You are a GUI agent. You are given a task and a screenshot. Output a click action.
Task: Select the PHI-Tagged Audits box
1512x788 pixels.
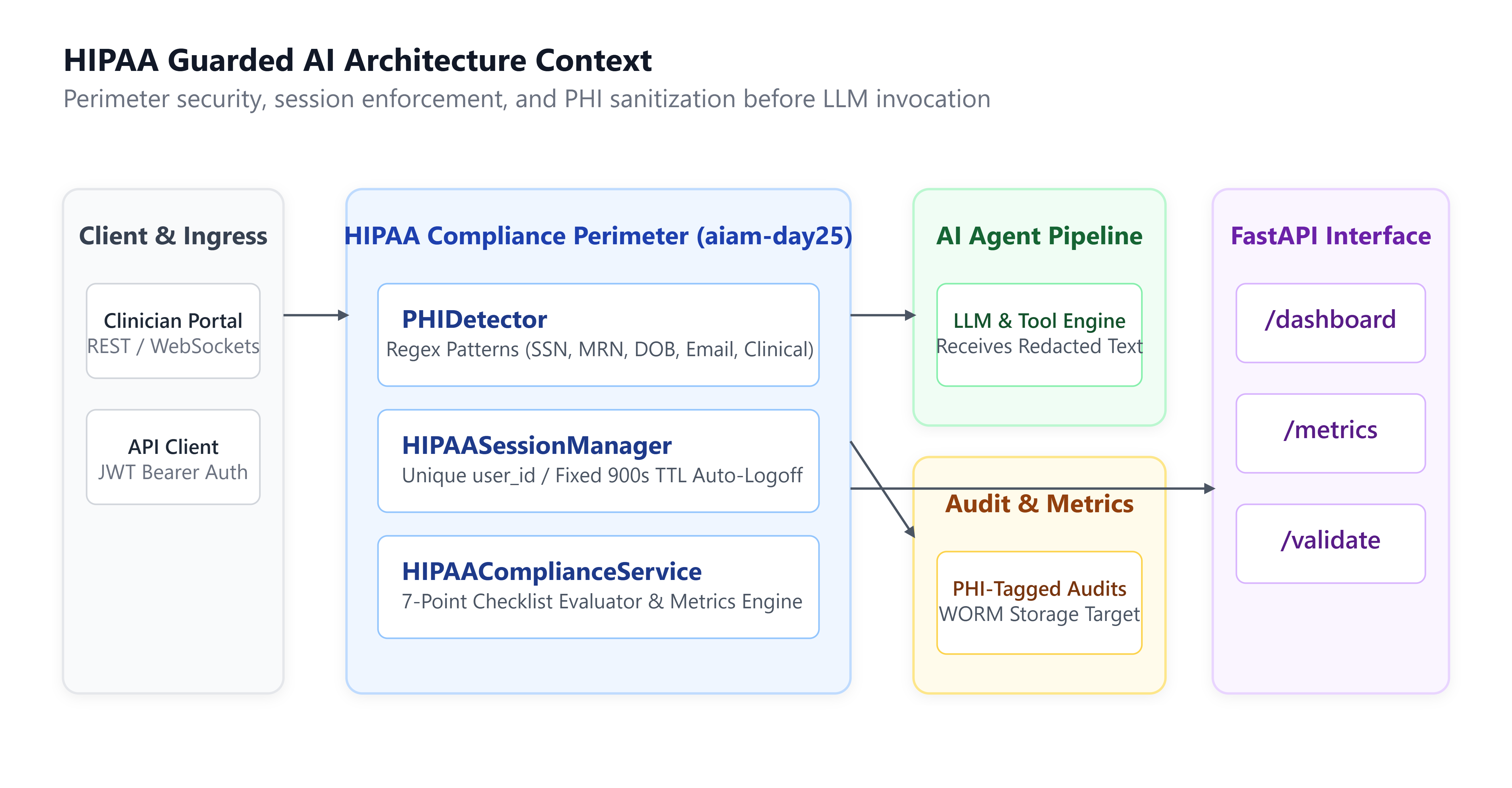[1039, 602]
